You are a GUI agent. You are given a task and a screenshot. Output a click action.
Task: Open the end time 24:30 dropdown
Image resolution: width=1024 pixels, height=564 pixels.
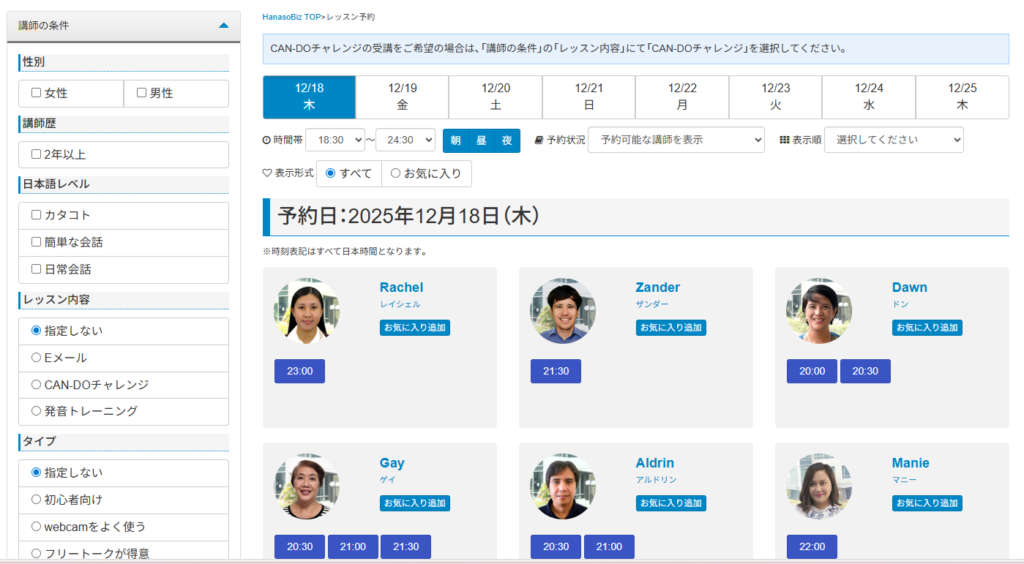[405, 140]
